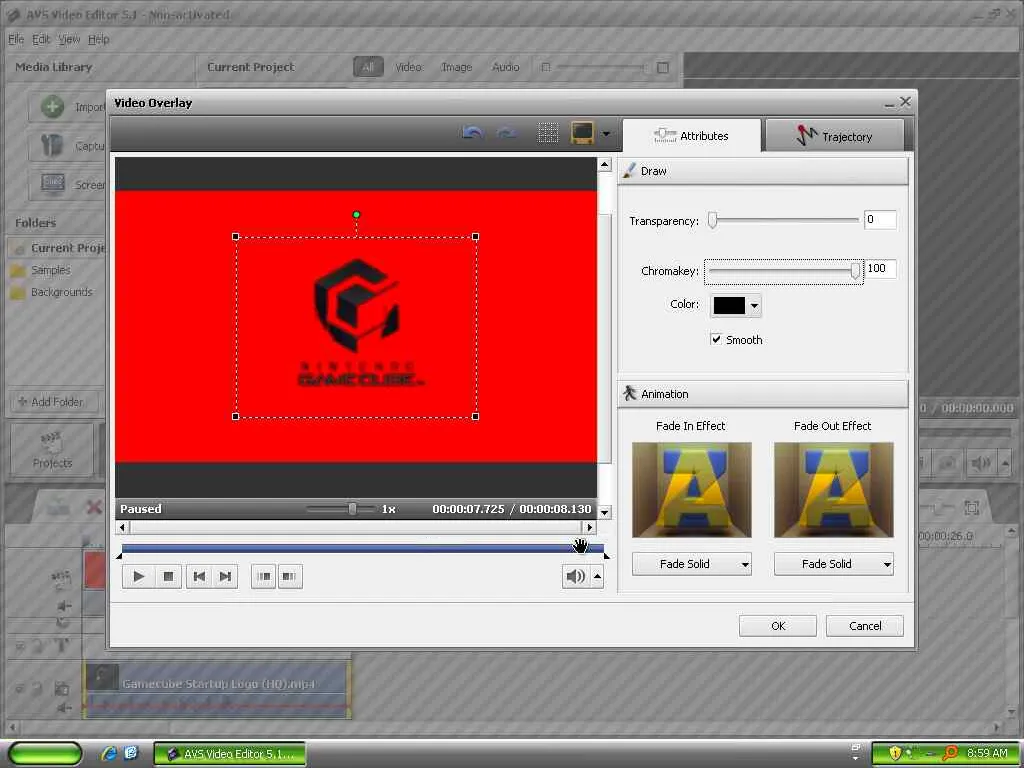Click the bottom-right resize handle of overlay
This screenshot has width=1024, height=768.
point(475,416)
